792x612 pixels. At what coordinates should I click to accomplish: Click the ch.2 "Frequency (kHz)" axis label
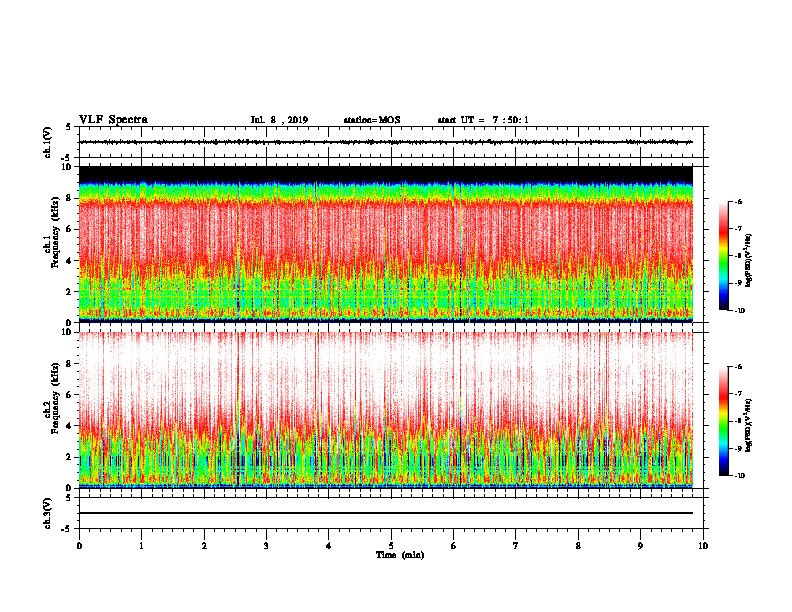56,398
